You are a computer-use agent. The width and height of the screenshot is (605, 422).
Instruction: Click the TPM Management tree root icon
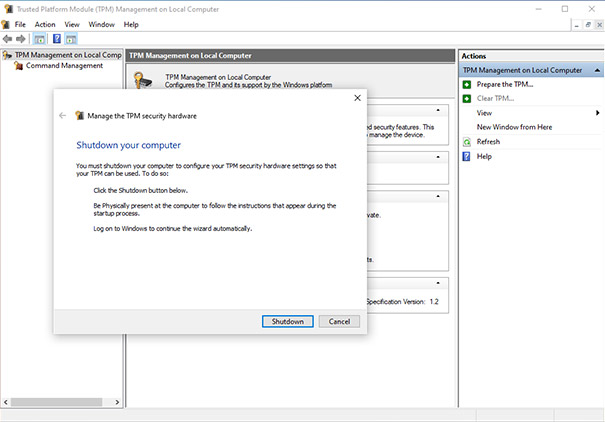pos(7,56)
